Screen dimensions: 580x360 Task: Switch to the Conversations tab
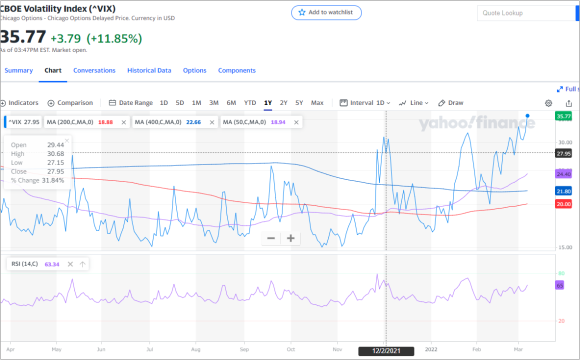click(94, 70)
